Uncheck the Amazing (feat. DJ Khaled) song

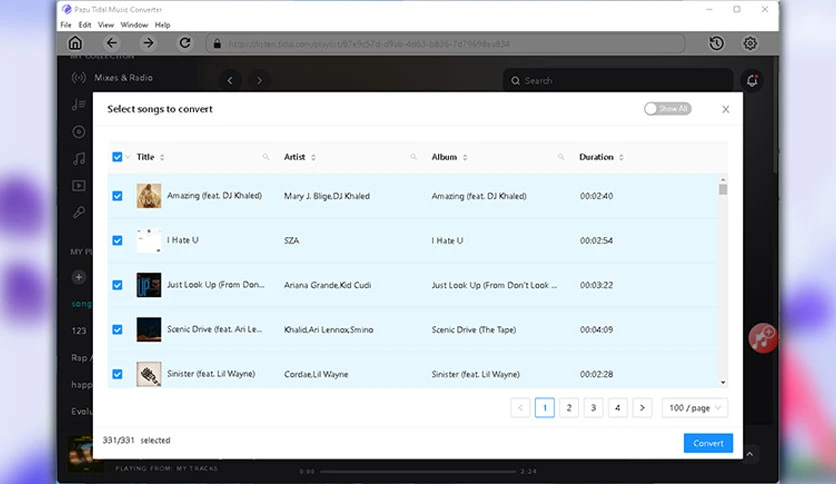tap(117, 196)
